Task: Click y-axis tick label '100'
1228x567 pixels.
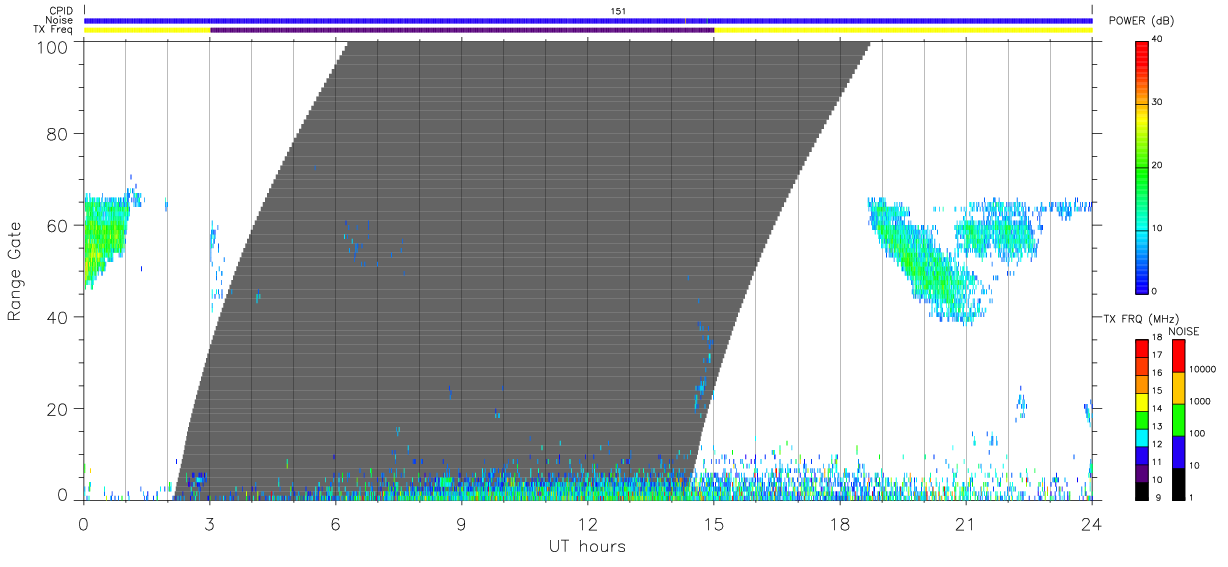Action: [x=53, y=46]
